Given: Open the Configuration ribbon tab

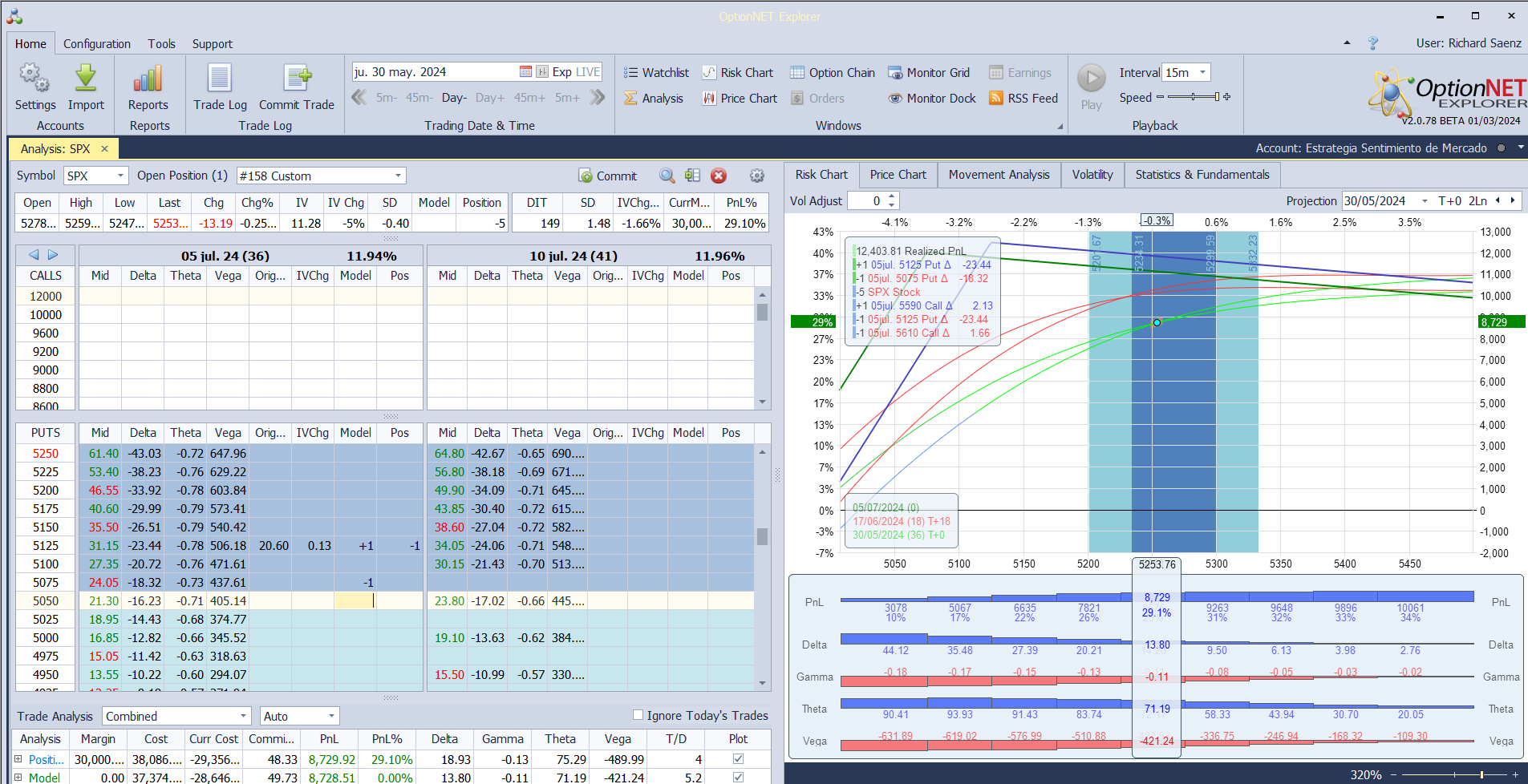Looking at the screenshot, I should click(x=97, y=44).
